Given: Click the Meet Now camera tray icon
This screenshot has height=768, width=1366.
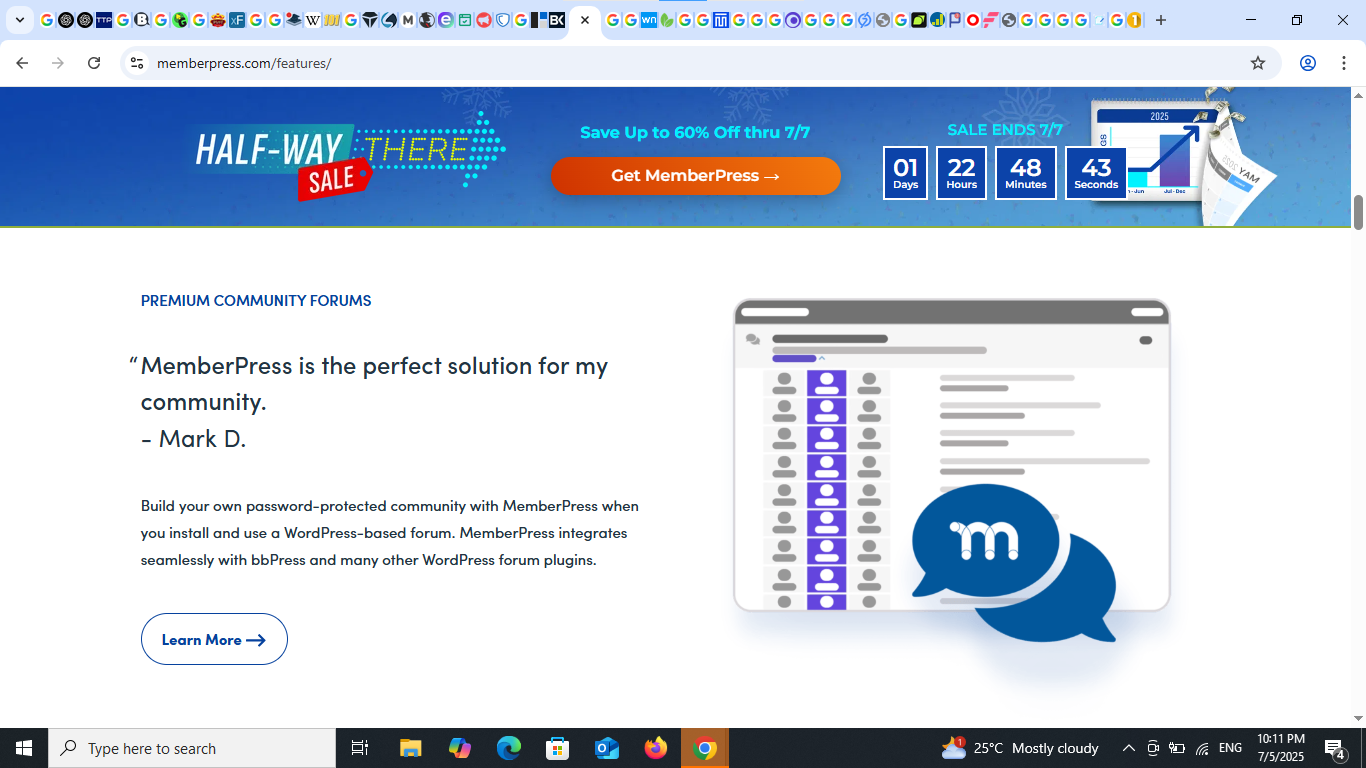Looking at the screenshot, I should coord(1153,748).
